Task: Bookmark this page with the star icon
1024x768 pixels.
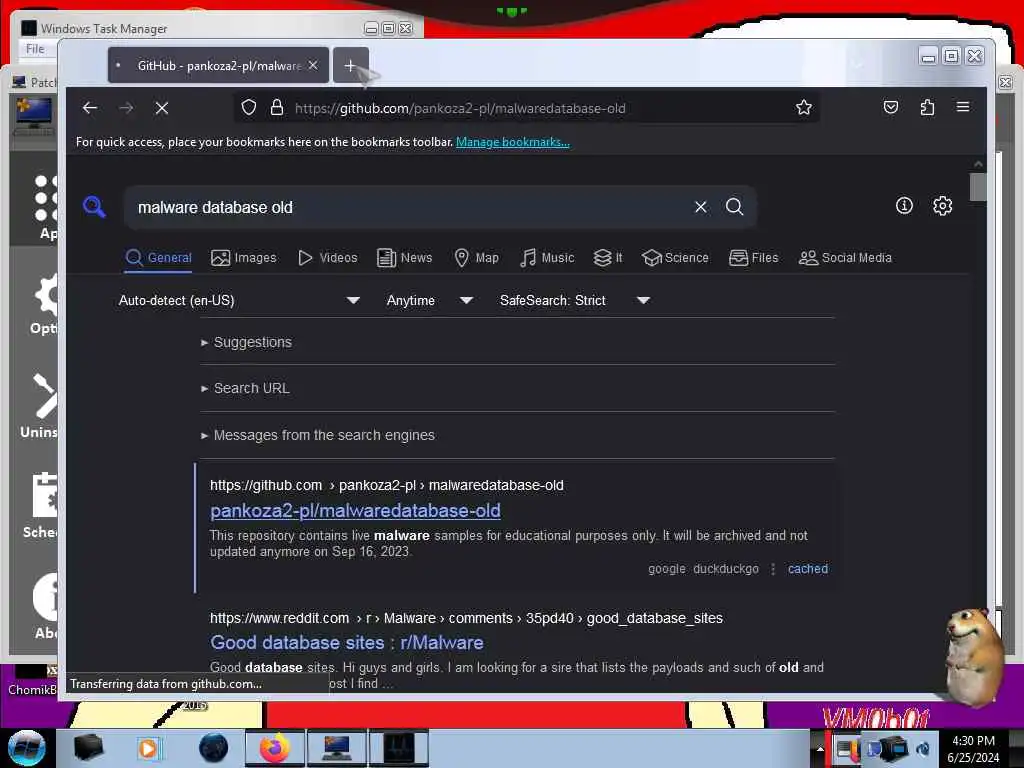Action: click(804, 108)
